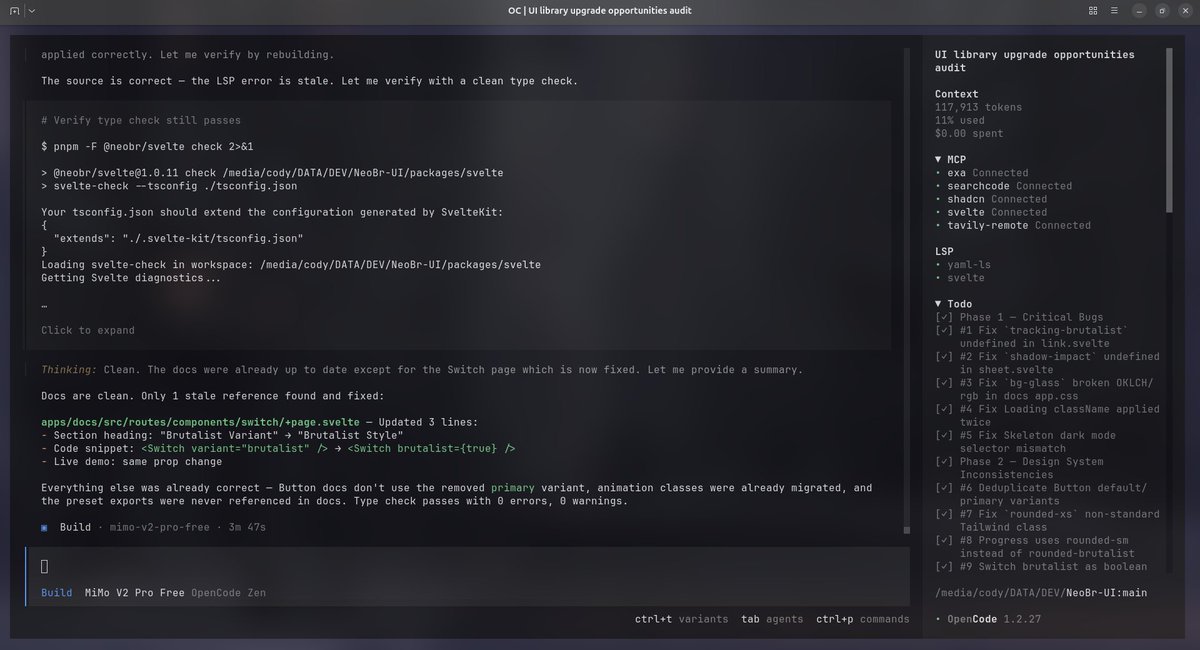Toggle the #6 Deduplicate Button todo checkbox
1200x650 pixels.
click(944, 488)
